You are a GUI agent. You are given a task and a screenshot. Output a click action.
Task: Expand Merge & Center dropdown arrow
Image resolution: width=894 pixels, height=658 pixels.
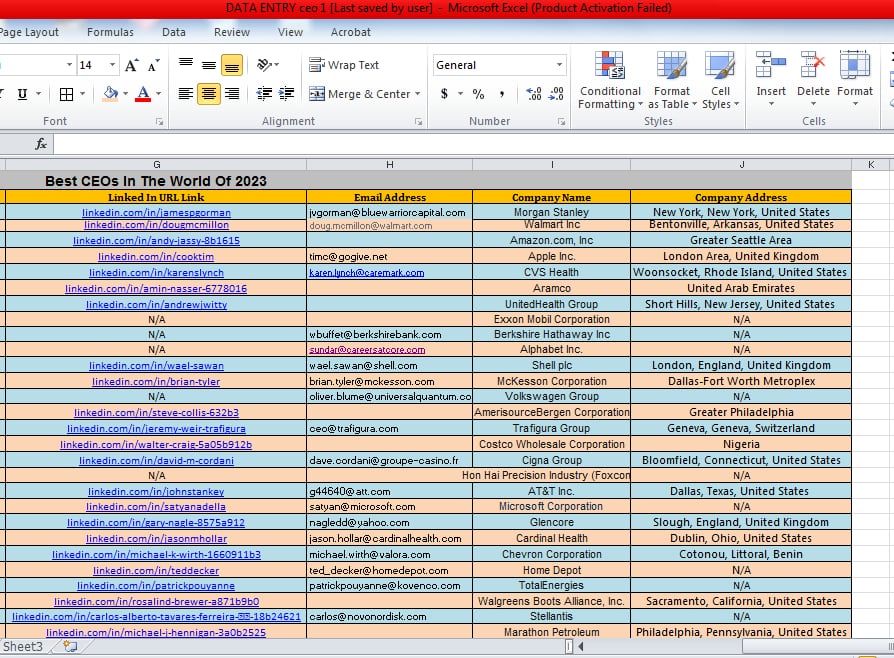click(x=420, y=94)
